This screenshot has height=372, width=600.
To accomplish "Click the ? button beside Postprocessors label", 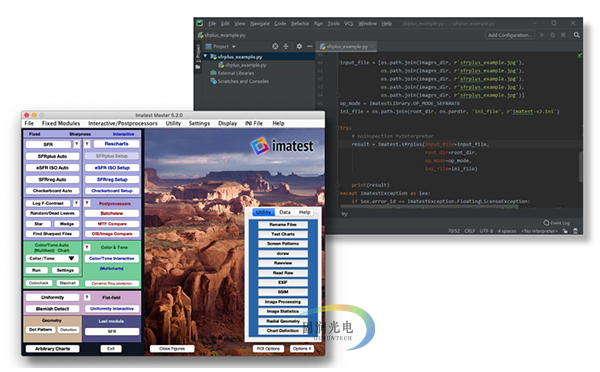I will click(87, 203).
